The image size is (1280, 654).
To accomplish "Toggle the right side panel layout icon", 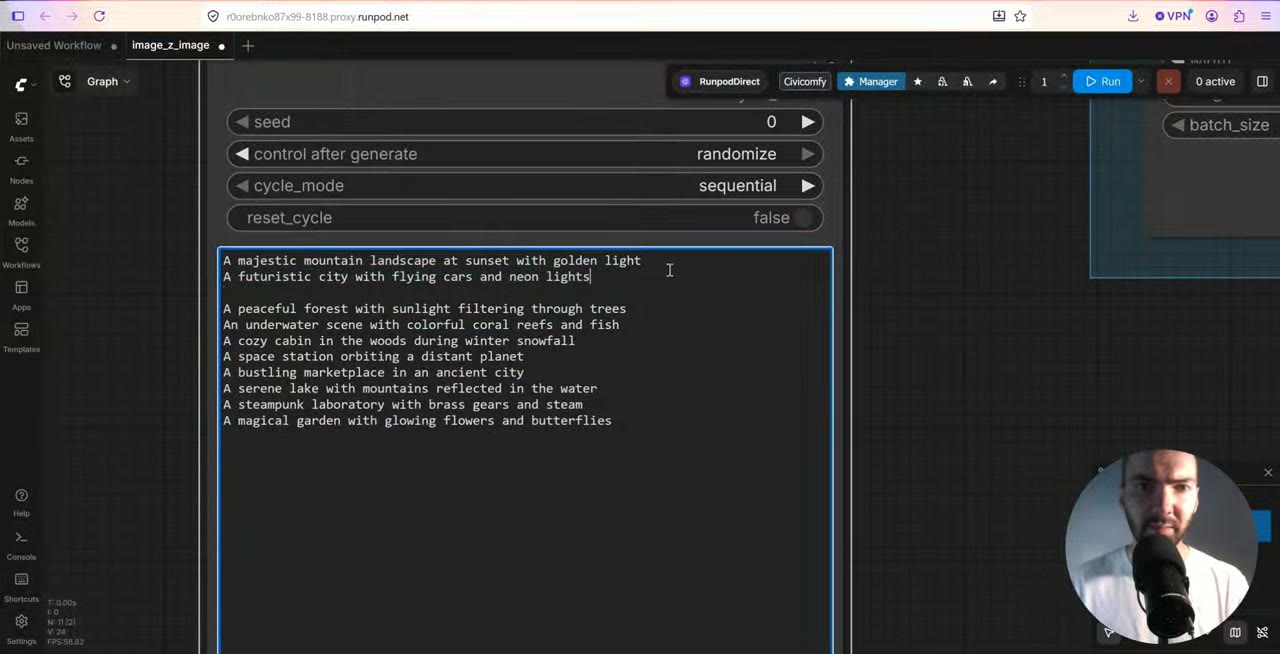I will click(1262, 82).
